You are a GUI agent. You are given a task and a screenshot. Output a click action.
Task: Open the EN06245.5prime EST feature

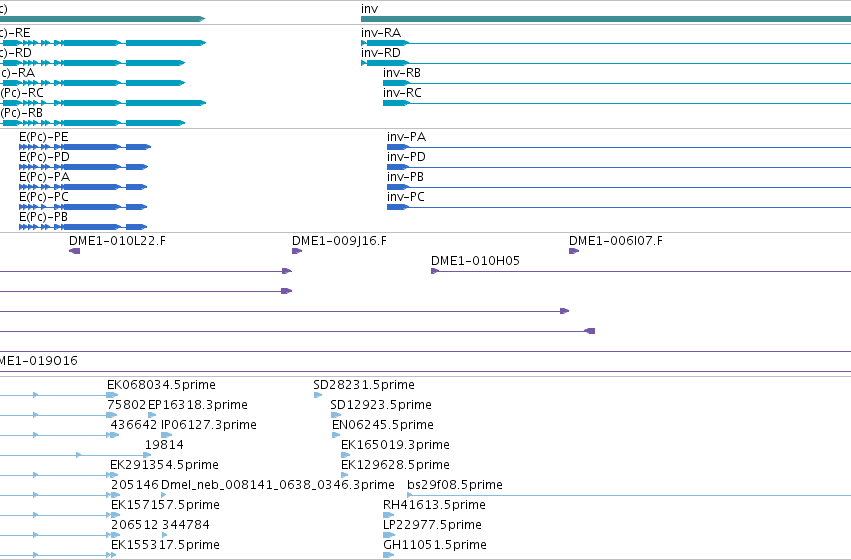(x=336, y=435)
